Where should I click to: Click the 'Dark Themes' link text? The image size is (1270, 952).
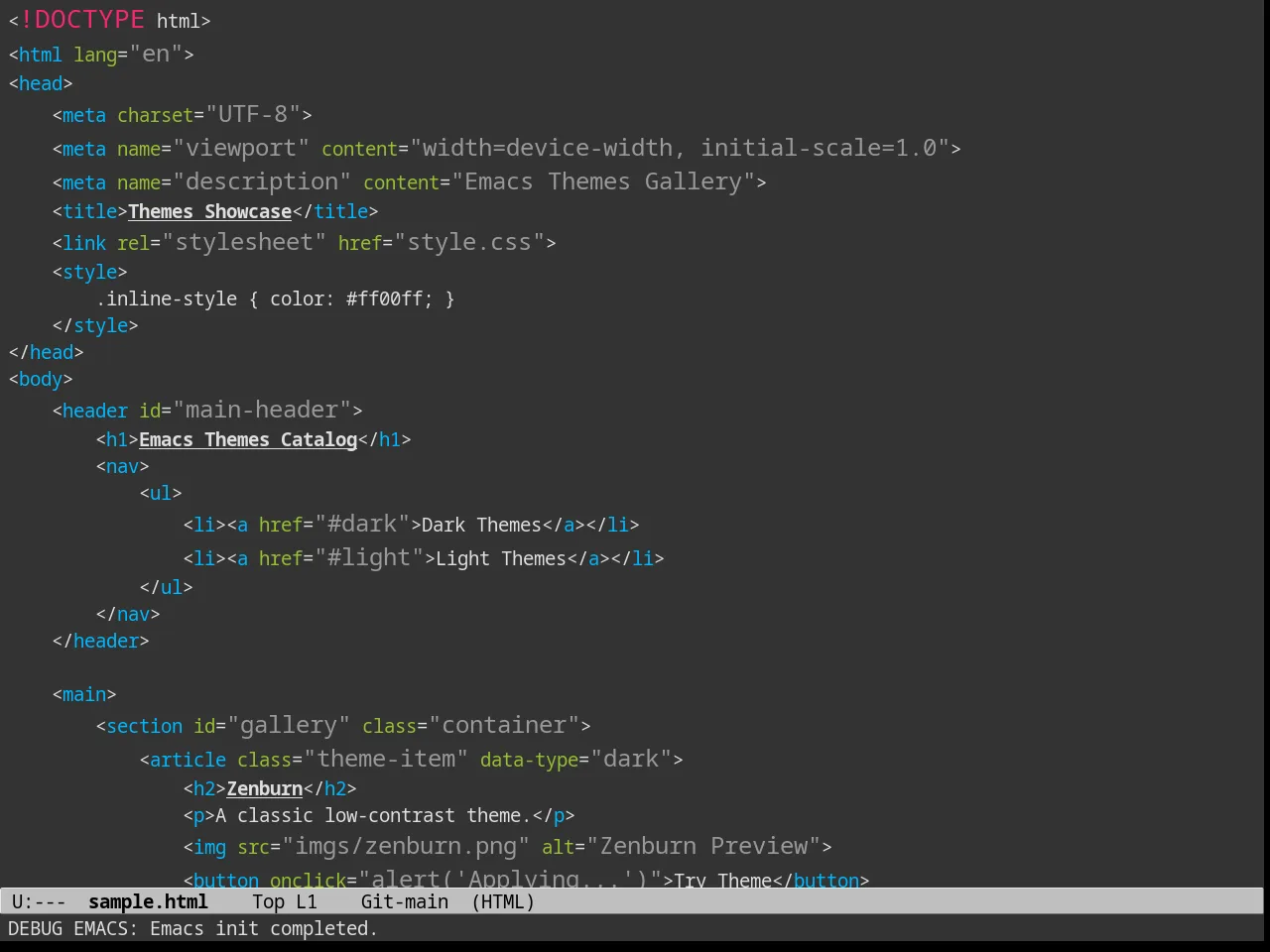481,525
